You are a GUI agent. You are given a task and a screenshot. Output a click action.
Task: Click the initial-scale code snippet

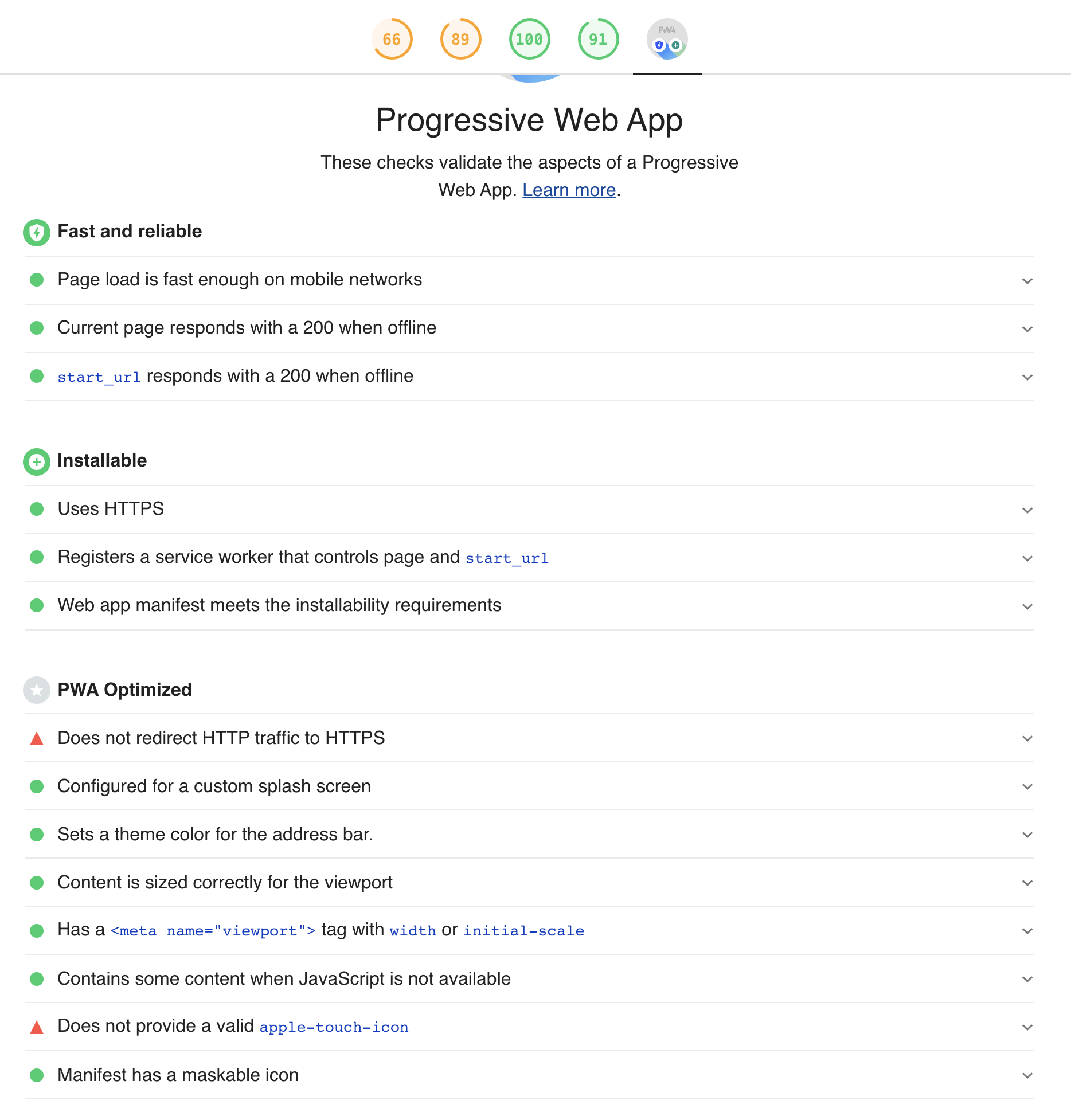524,931
